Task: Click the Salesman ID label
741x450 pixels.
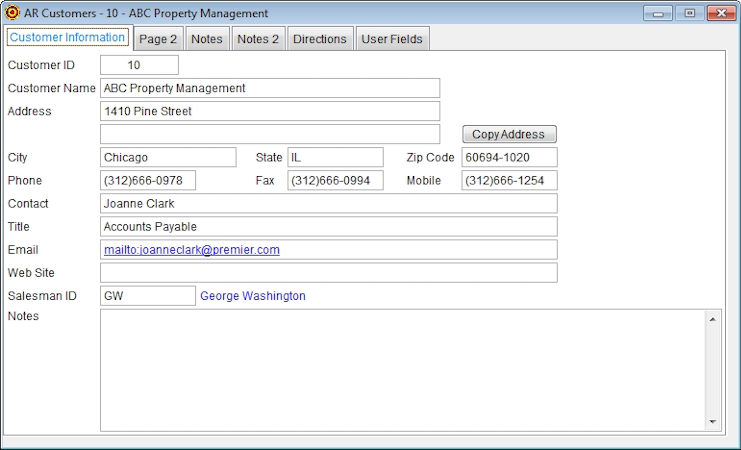Action: pyautogui.click(x=42, y=296)
